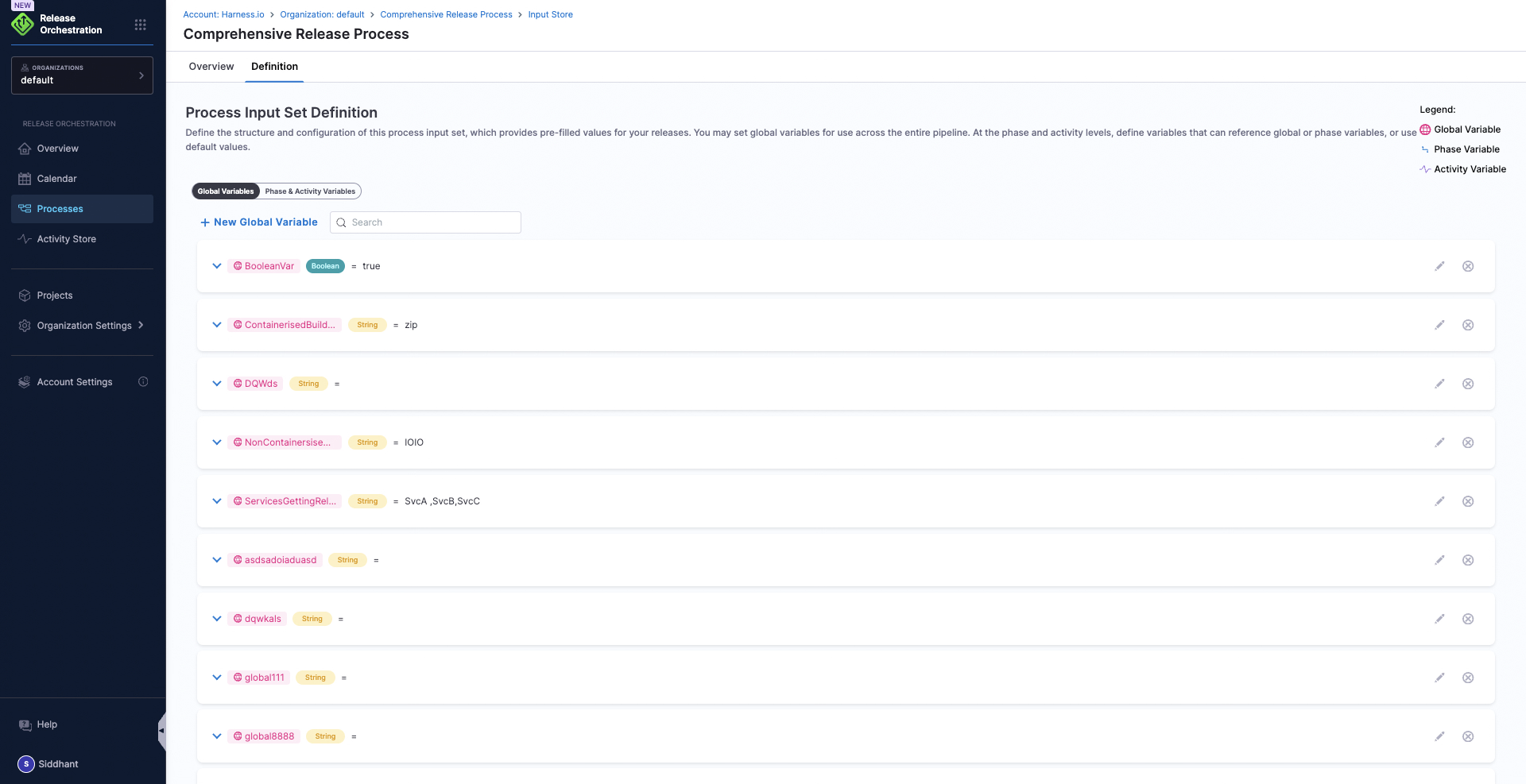The width and height of the screenshot is (1526, 784).
Task: Click the edit pencil for BooleanVar
Action: click(x=1439, y=266)
